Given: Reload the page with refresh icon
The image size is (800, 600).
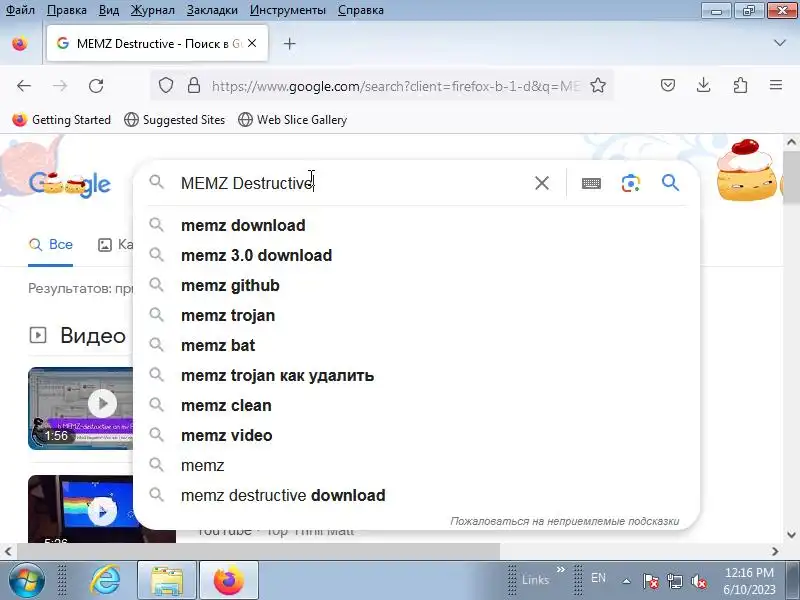Looking at the screenshot, I should pyautogui.click(x=96, y=86).
